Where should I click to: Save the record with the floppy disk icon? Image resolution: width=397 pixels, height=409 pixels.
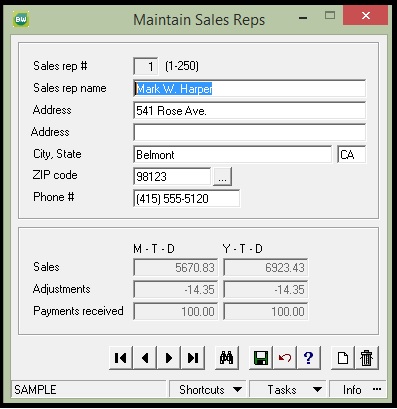261,358
